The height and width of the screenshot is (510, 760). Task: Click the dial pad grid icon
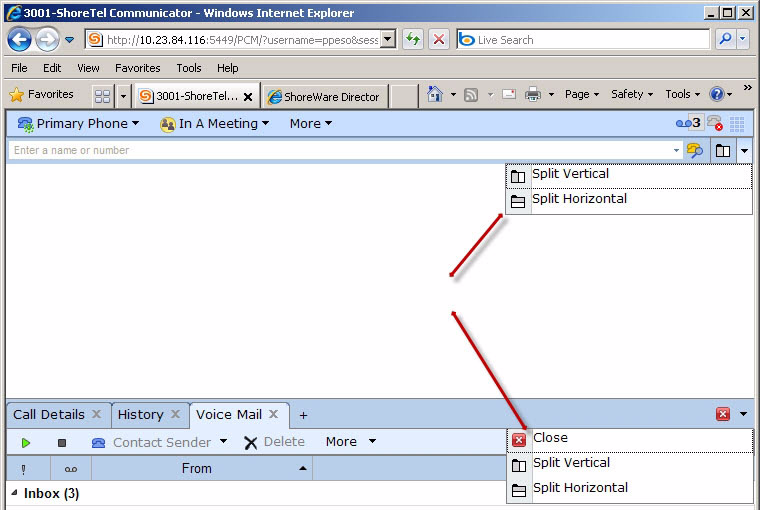click(x=737, y=124)
